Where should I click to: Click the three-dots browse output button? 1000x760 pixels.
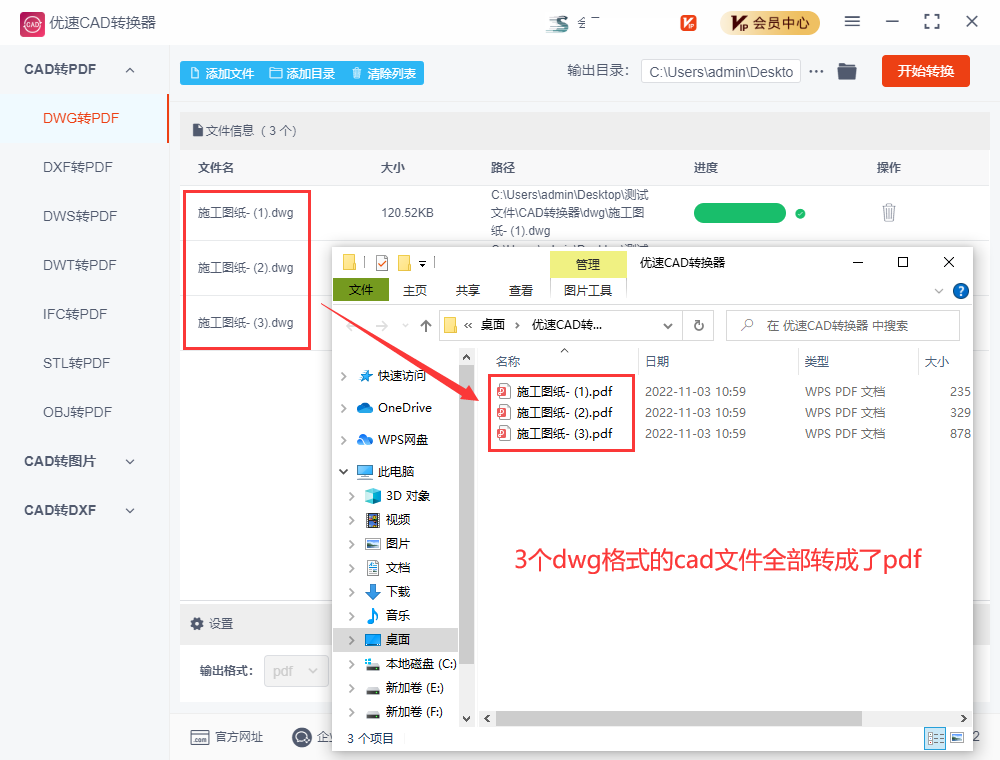[x=816, y=71]
